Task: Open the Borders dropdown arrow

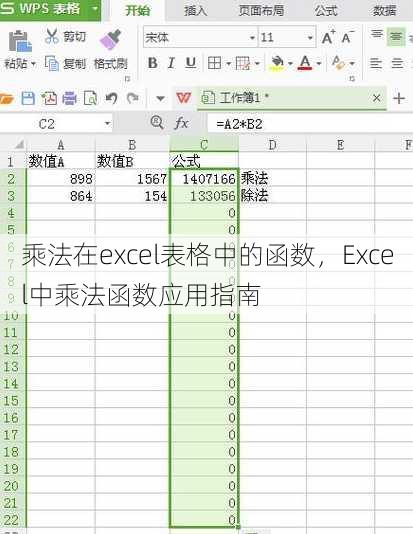Action: 228,63
